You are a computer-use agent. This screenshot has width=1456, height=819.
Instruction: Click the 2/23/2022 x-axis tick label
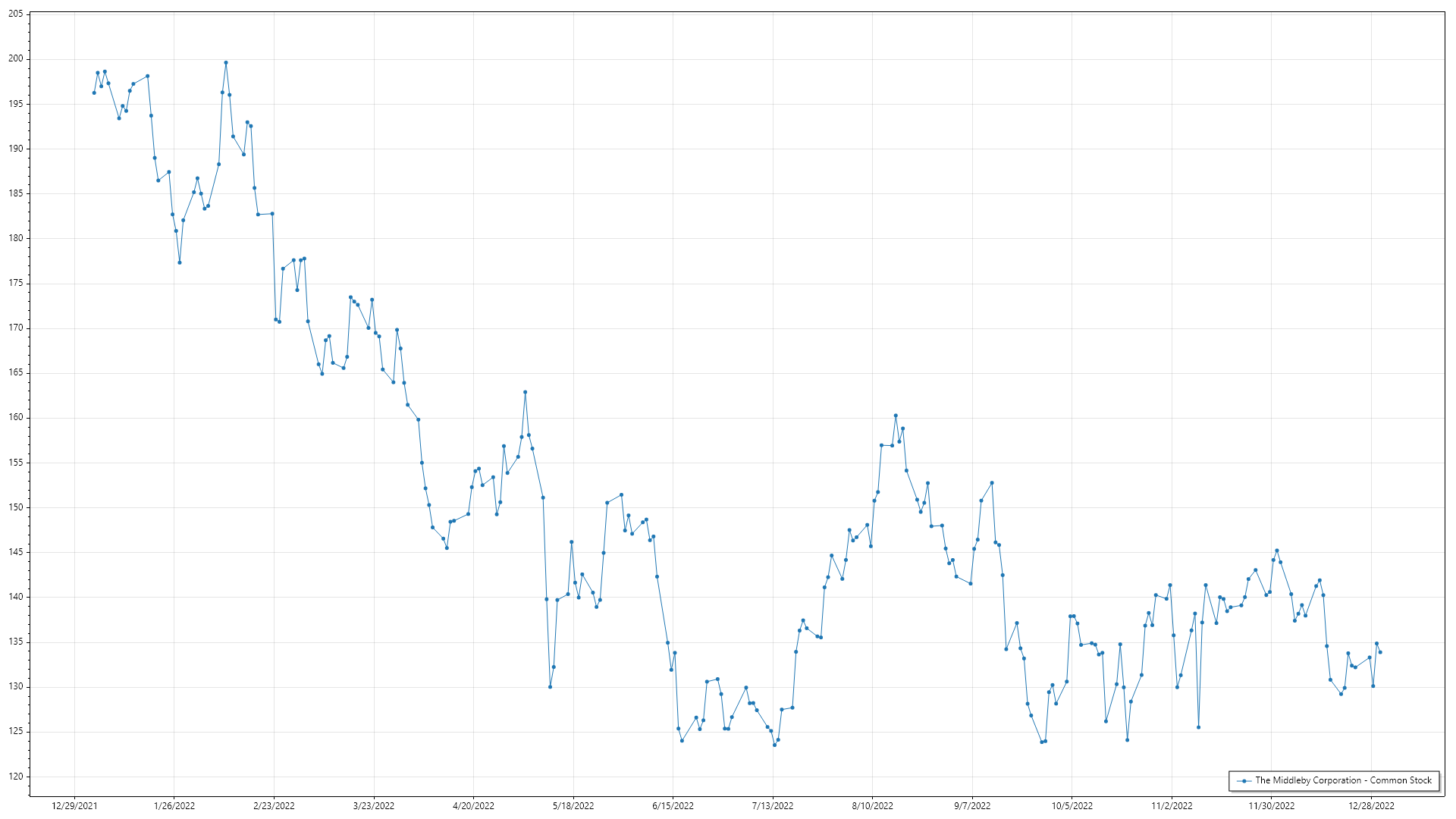tap(274, 806)
